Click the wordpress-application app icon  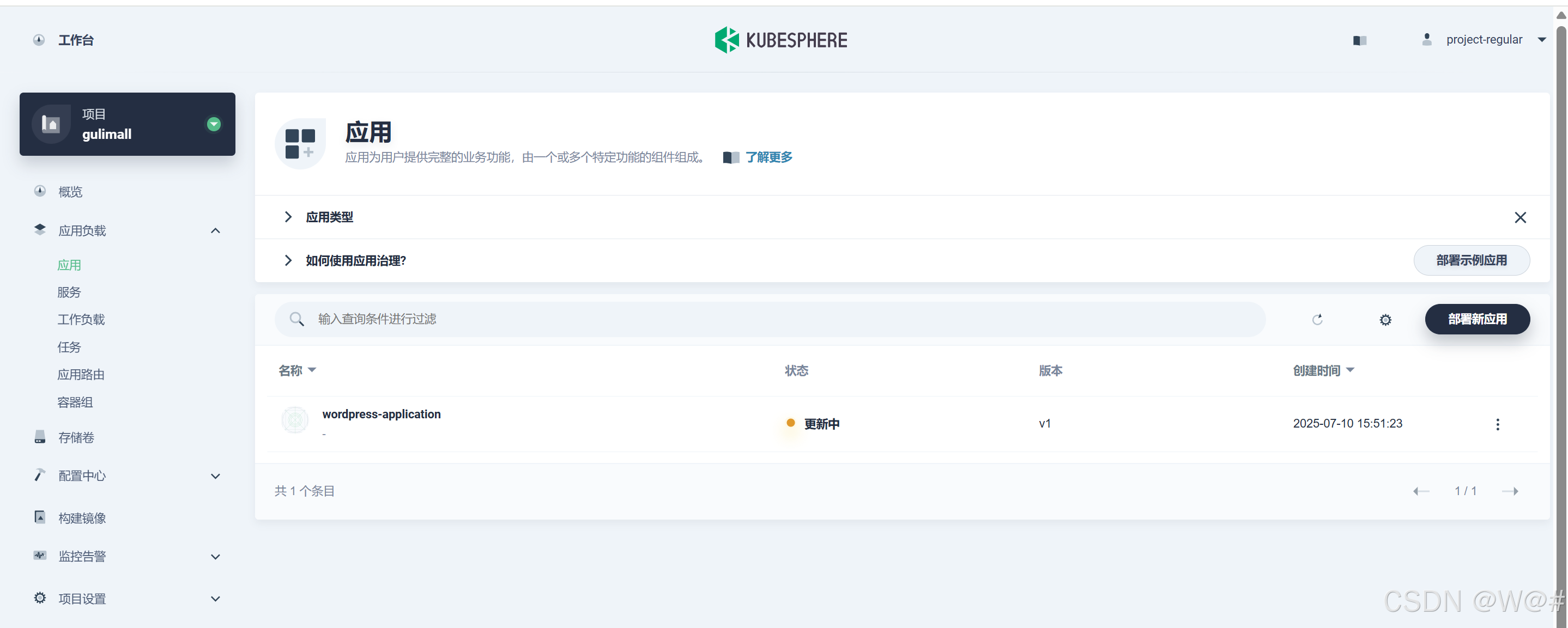pos(295,420)
